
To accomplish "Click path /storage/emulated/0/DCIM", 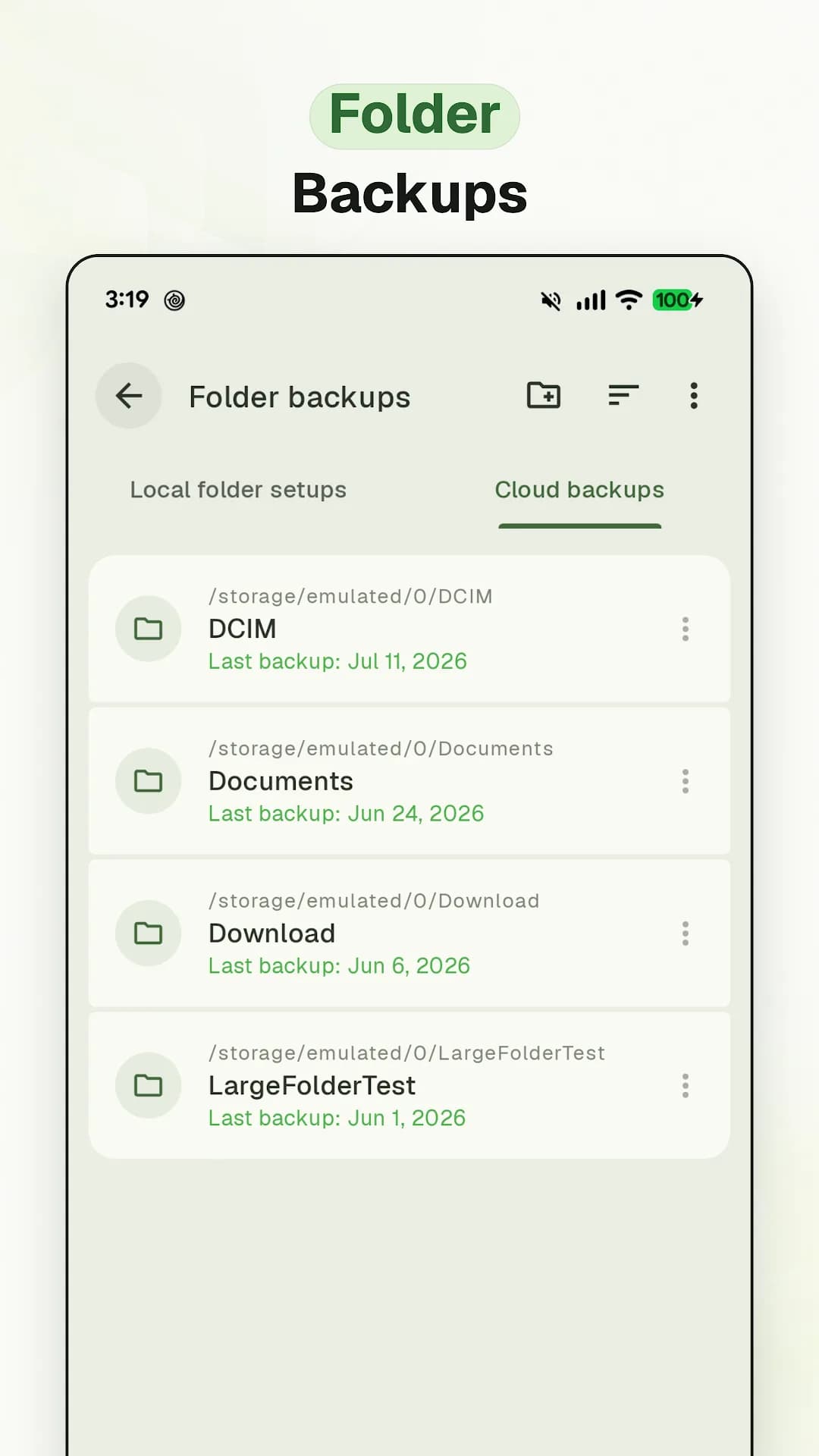I will [x=350, y=597].
